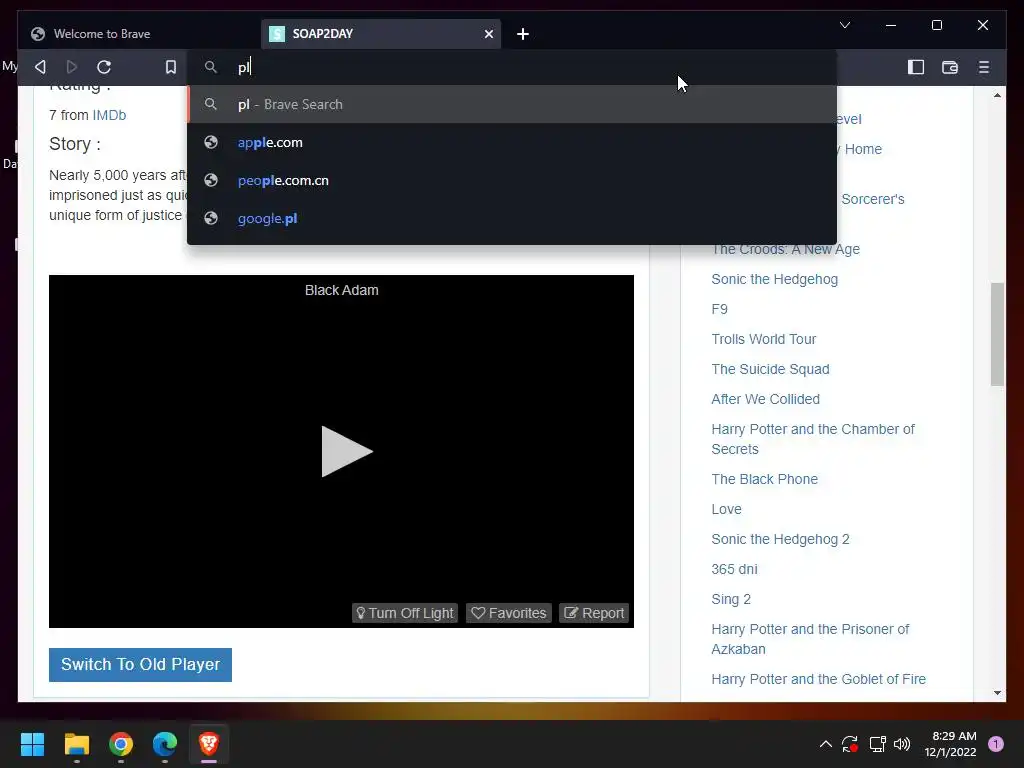The image size is (1024, 768).
Task: Launch Microsoft Edge from the taskbar
Action: point(165,744)
